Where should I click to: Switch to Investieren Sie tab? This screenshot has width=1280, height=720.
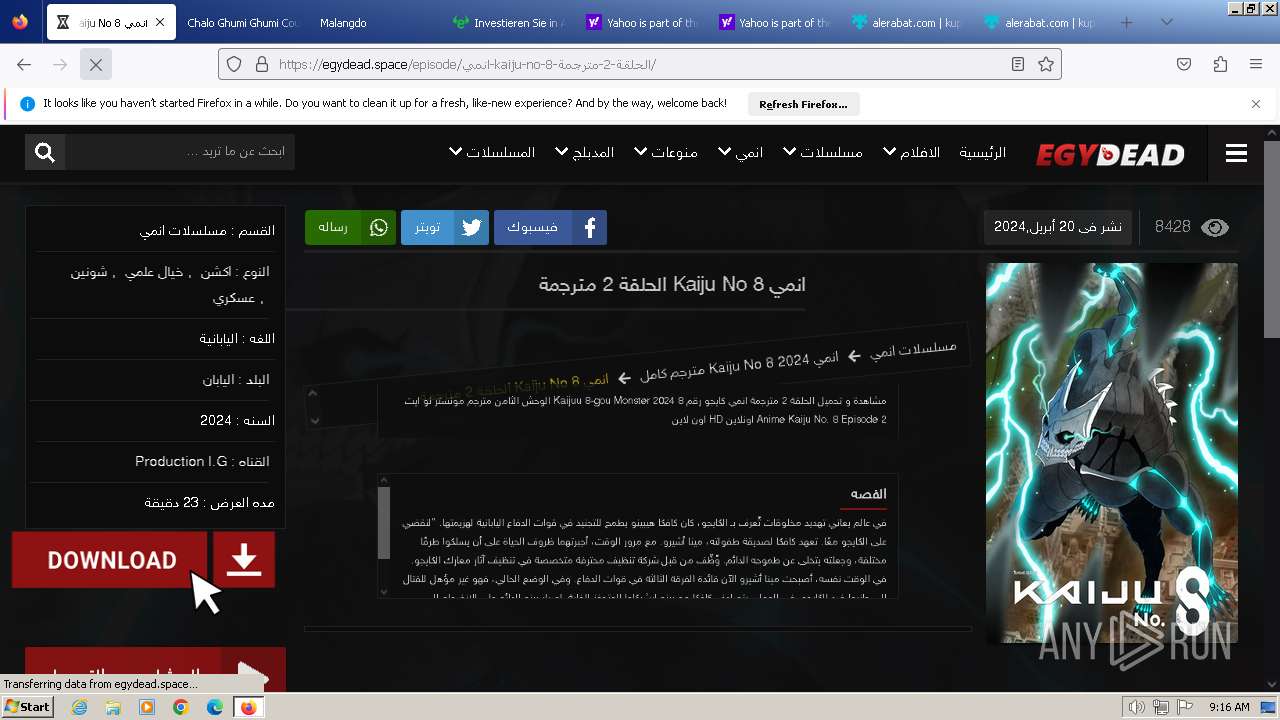tap(508, 22)
